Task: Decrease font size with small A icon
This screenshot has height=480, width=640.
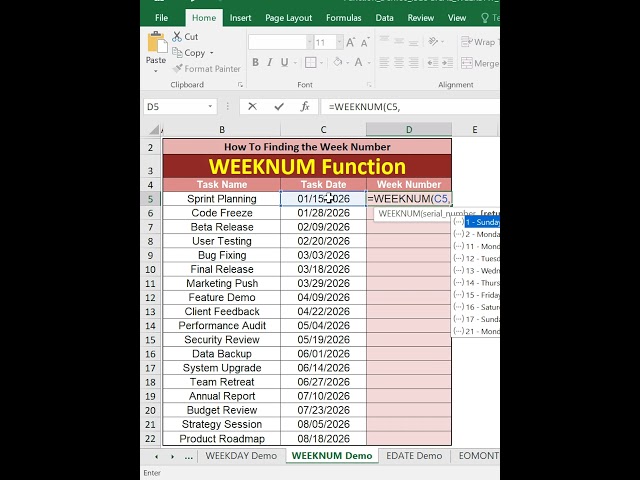Action: [x=365, y=42]
